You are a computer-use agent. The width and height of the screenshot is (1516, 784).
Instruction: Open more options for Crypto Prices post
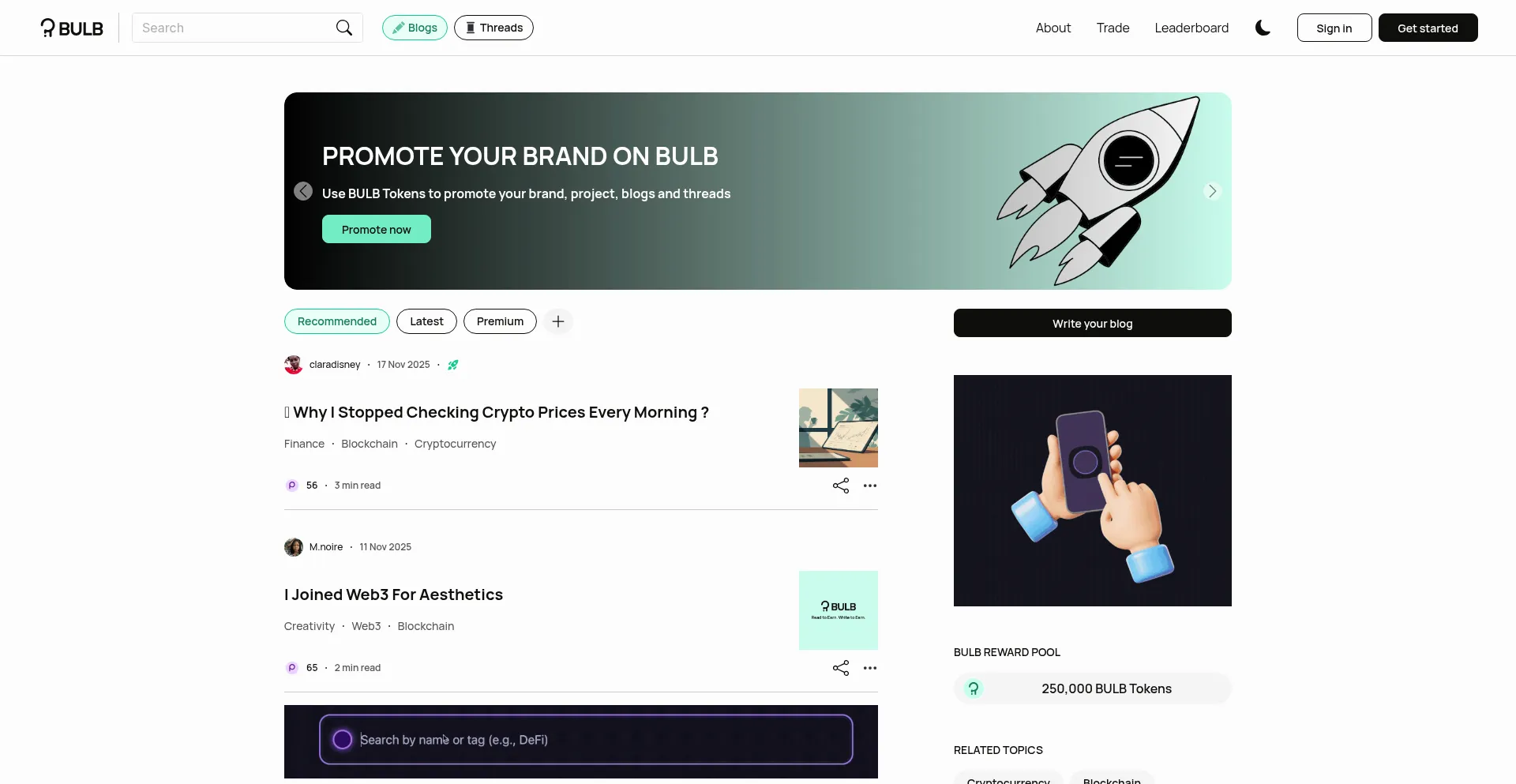pos(870,486)
